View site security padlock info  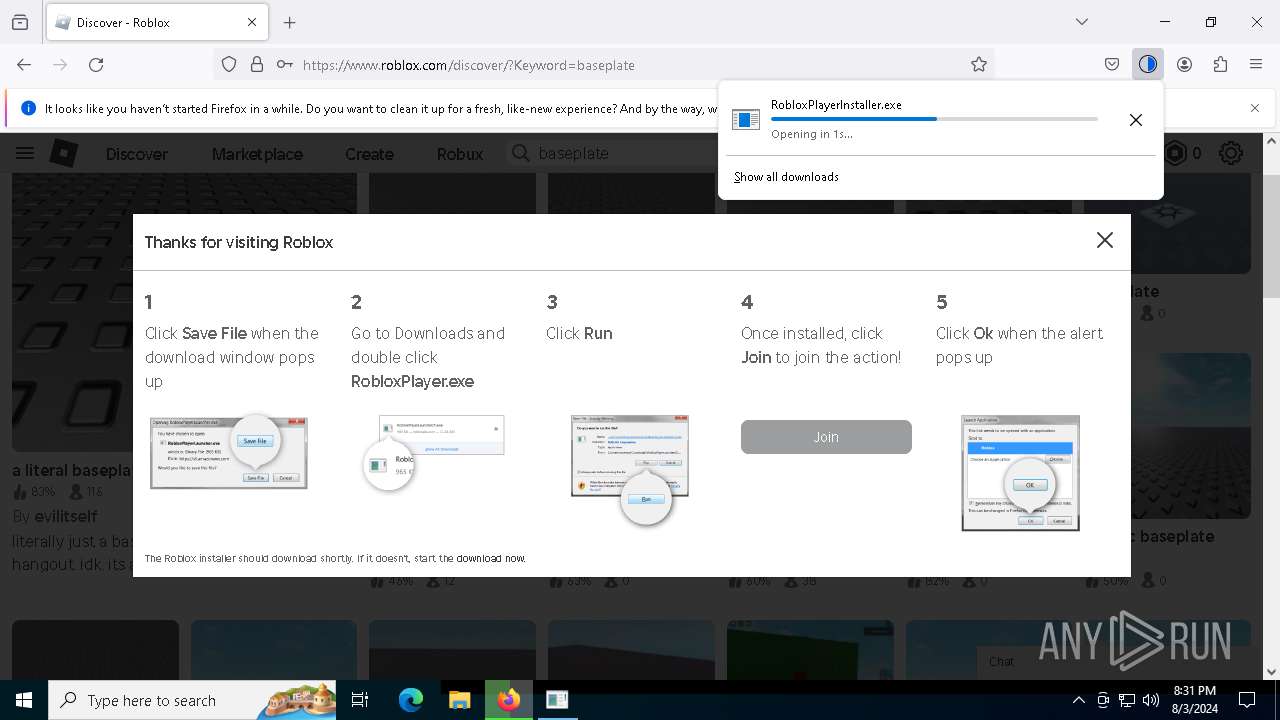click(257, 64)
